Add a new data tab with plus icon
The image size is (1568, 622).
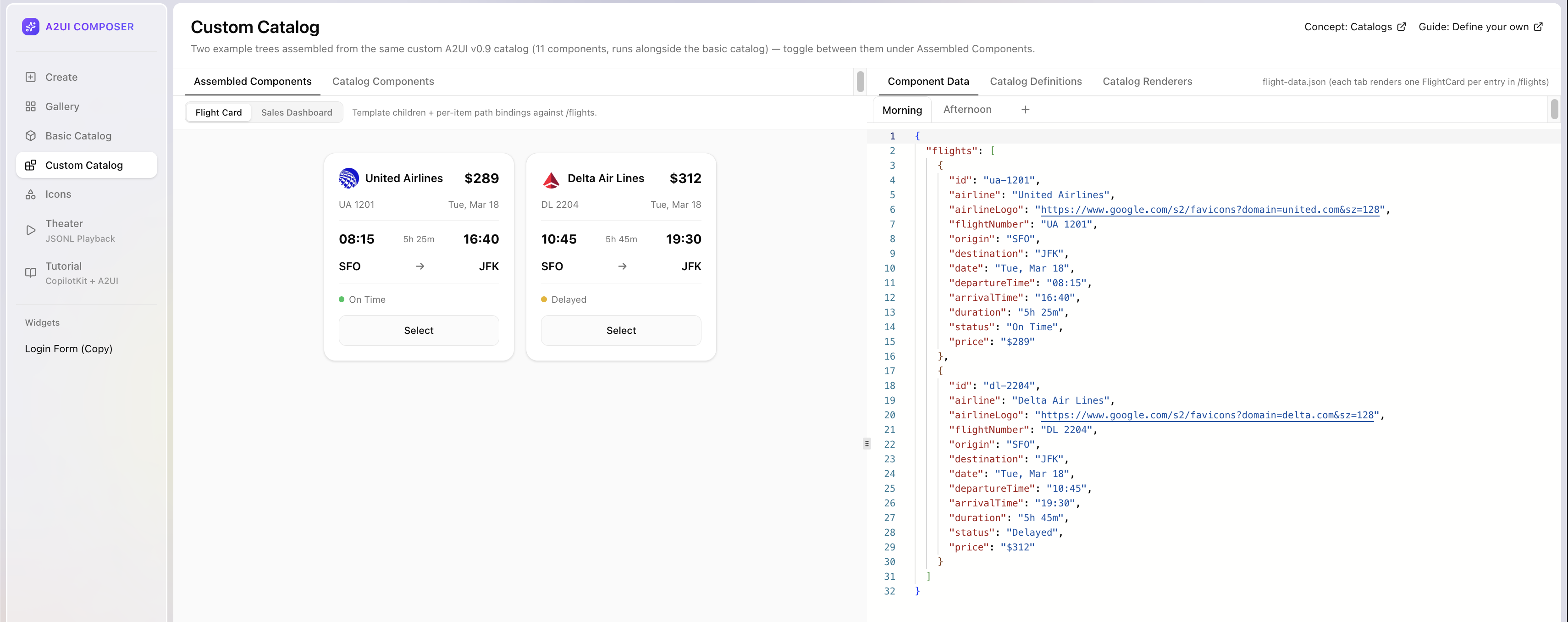pyautogui.click(x=1025, y=110)
